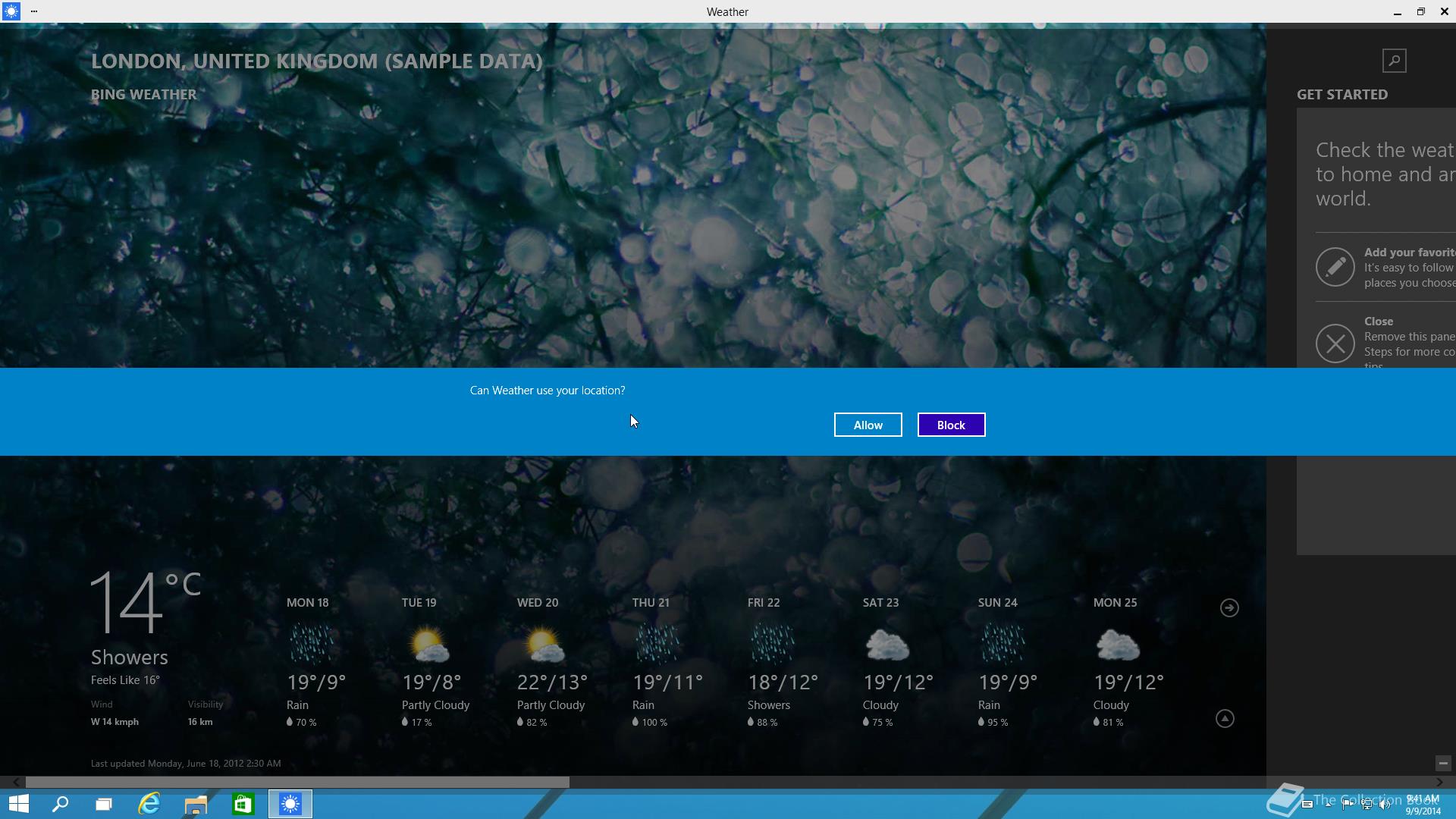The width and height of the screenshot is (1456, 819).
Task: Click the FRI 22 showers weather icon
Action: [x=772, y=643]
